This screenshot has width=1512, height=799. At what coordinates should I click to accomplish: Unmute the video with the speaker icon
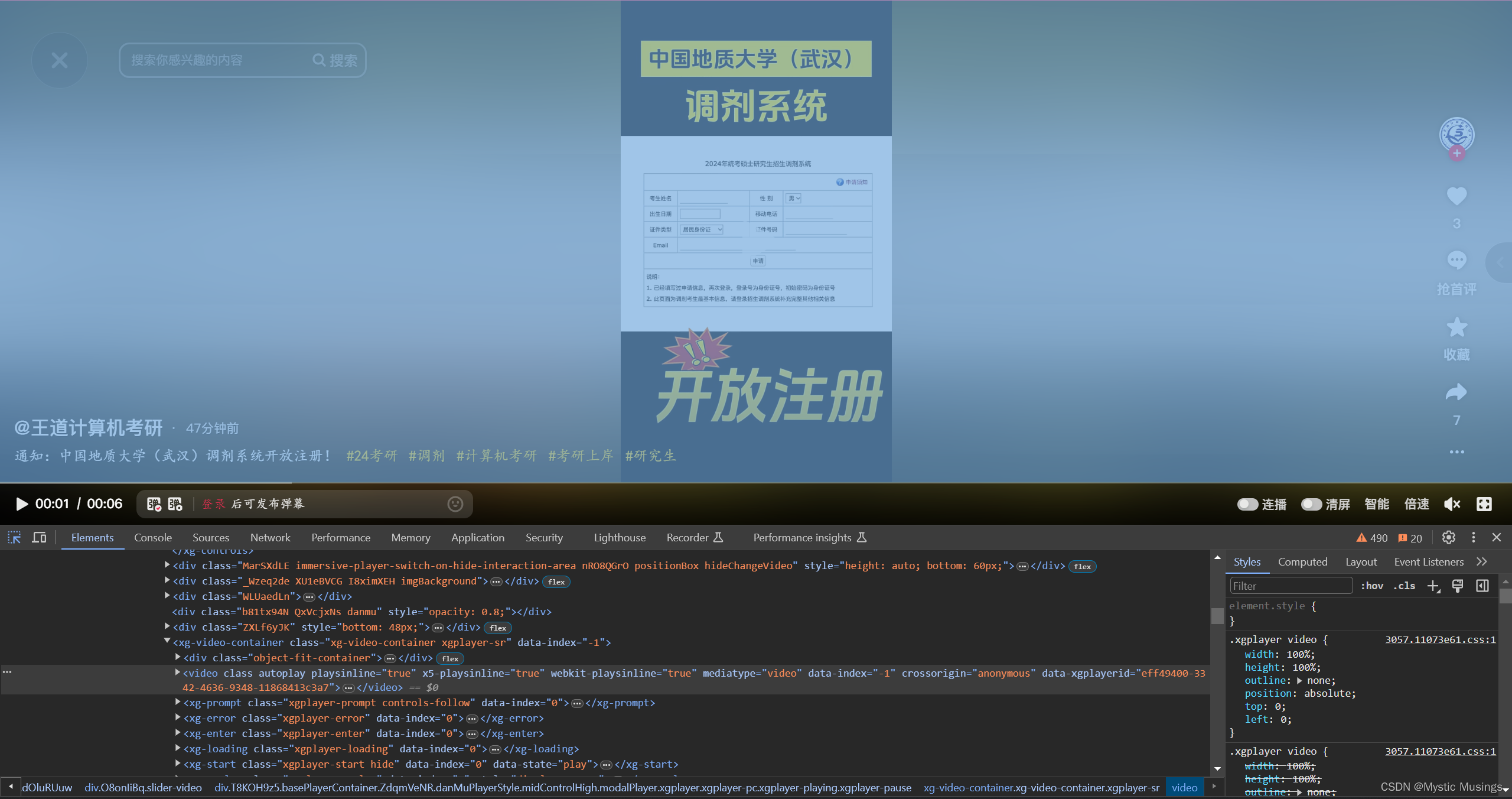coord(1452,504)
